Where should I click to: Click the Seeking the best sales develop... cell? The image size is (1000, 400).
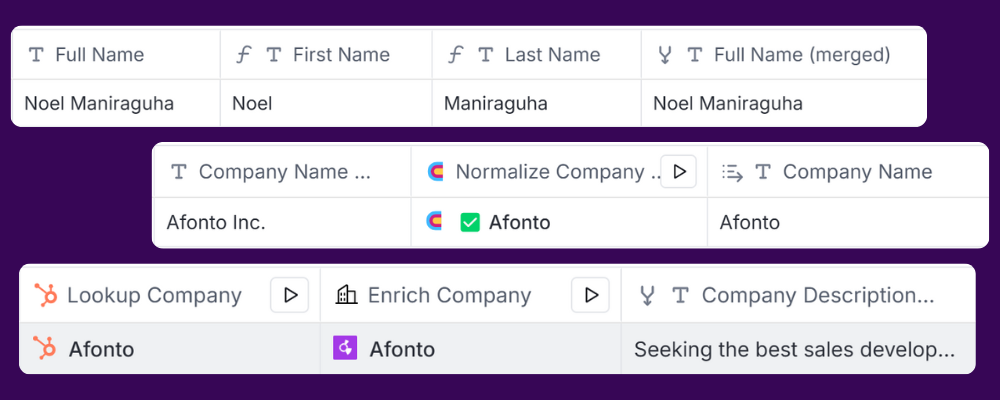pyautogui.click(x=798, y=348)
